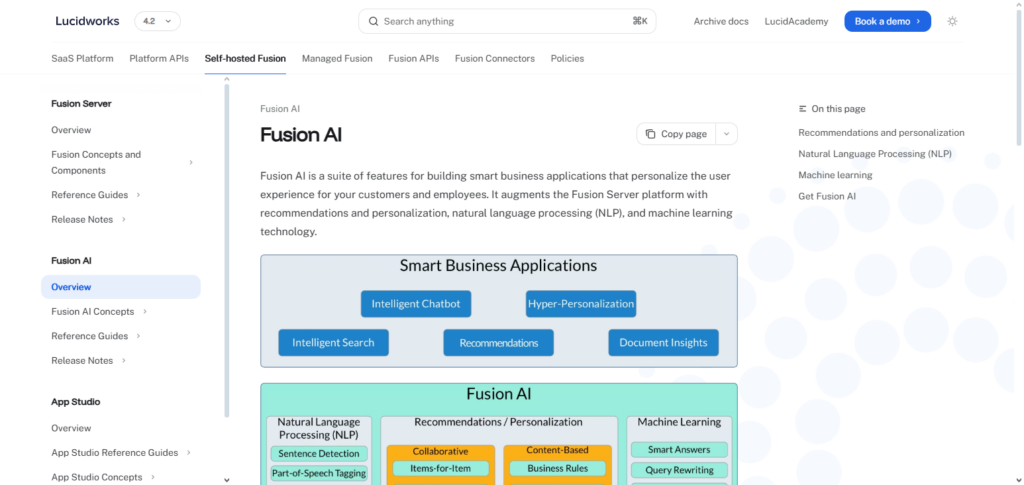The height and width of the screenshot is (485, 1024).
Task: Go to the Fusion APIs tab
Action: coord(413,59)
